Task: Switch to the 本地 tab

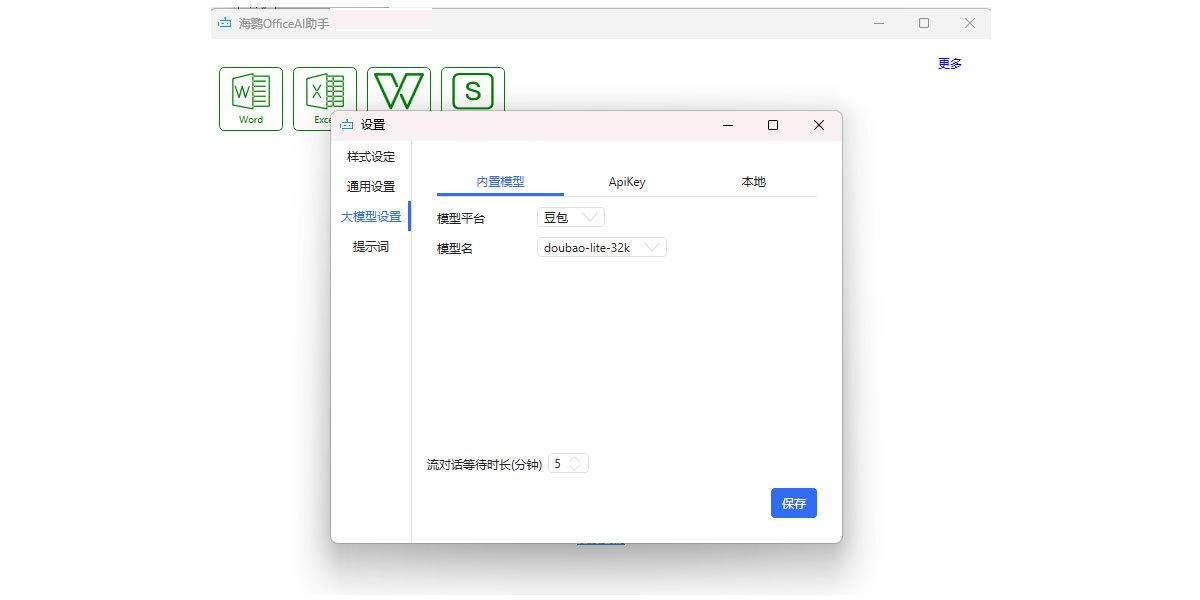Action: coord(753,182)
